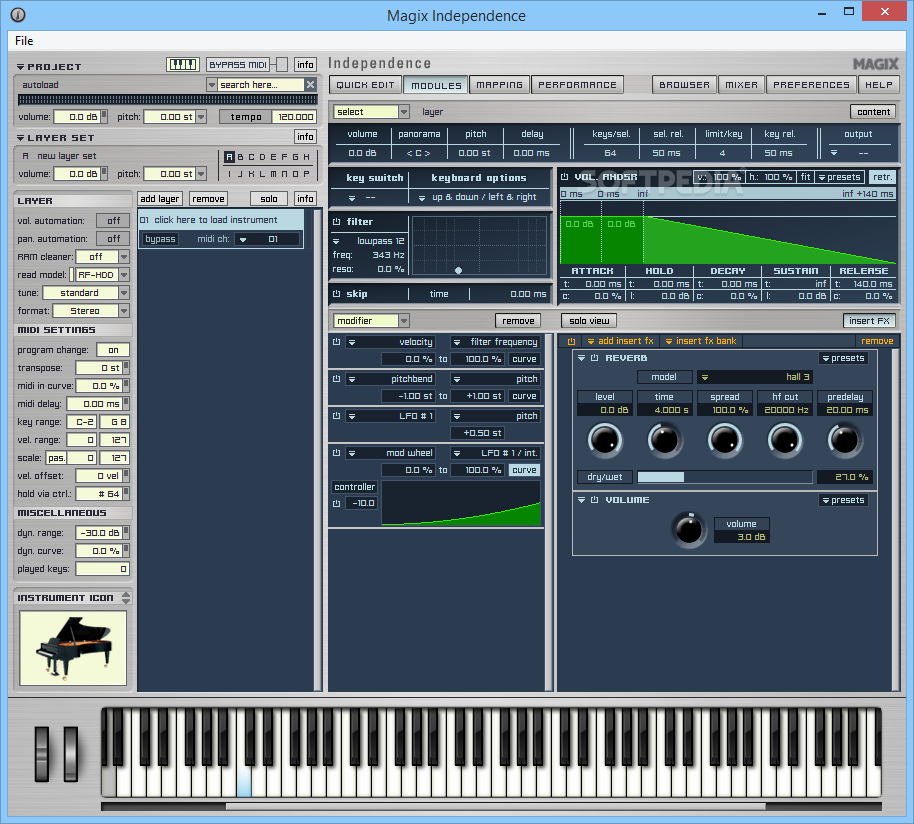The height and width of the screenshot is (824, 914).
Task: Open the File menu
Action: coord(24,41)
